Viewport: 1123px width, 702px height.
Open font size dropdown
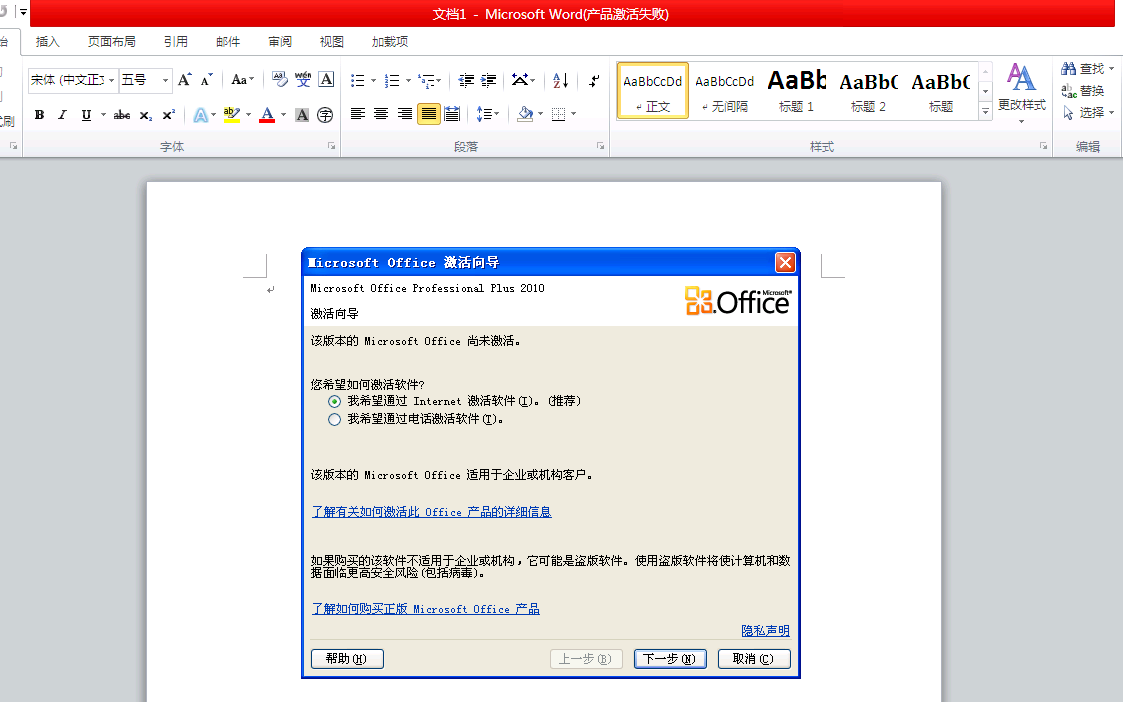[165, 80]
